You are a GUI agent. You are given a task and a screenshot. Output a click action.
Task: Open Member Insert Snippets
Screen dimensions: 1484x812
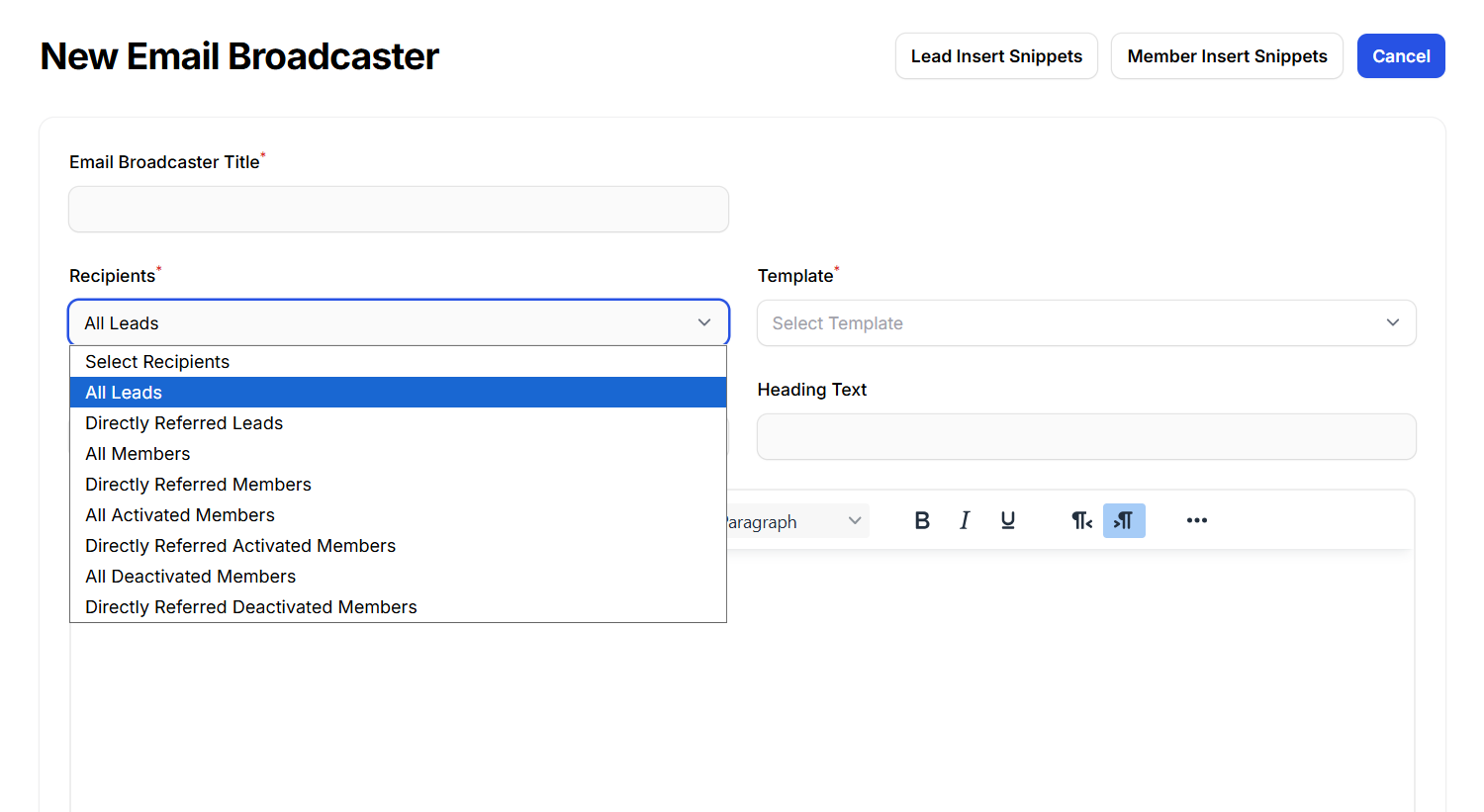[1226, 56]
